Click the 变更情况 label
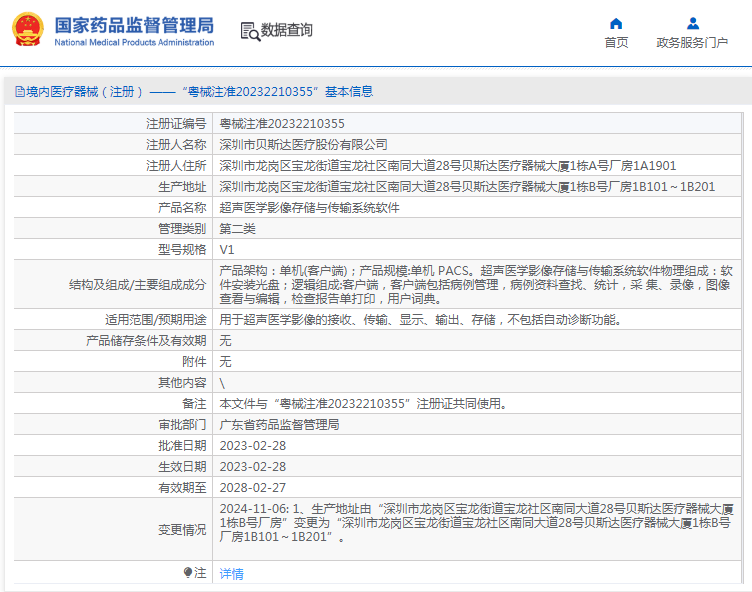Image resolution: width=752 pixels, height=592 pixels. [x=182, y=530]
